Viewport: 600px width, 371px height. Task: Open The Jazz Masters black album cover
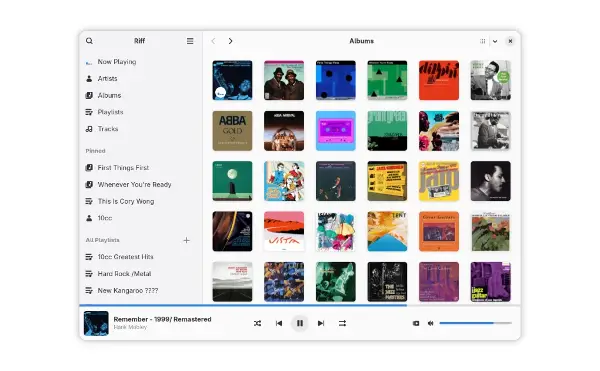[x=387, y=282]
